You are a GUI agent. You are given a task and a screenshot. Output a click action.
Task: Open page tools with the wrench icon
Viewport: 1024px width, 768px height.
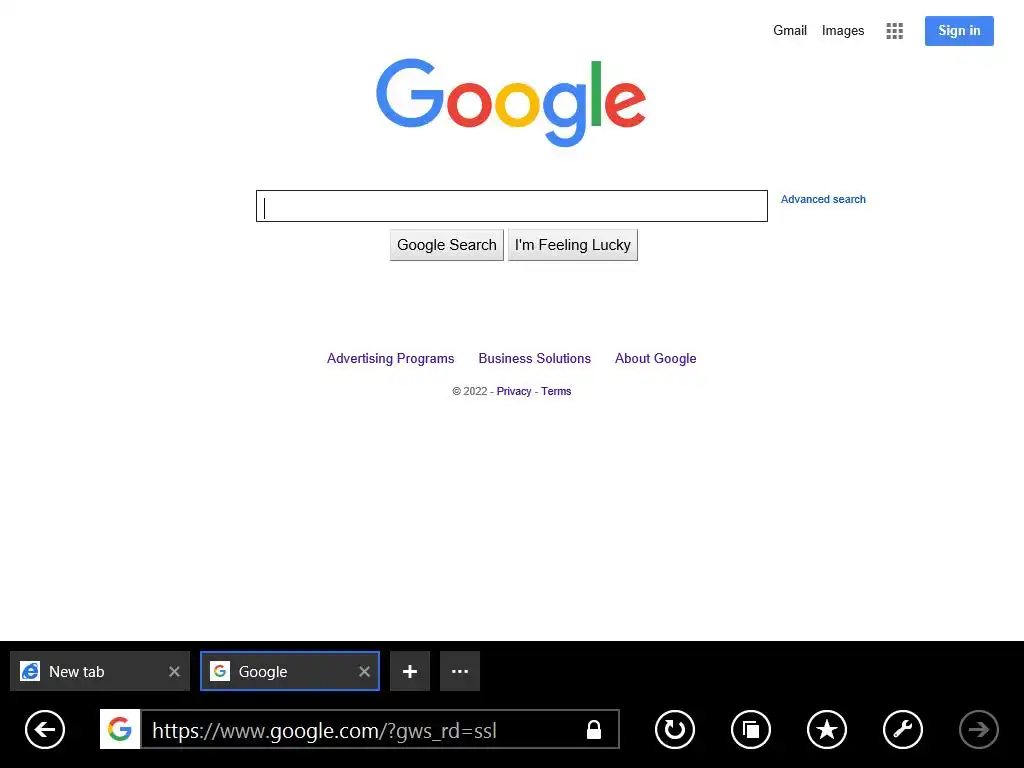pos(903,729)
